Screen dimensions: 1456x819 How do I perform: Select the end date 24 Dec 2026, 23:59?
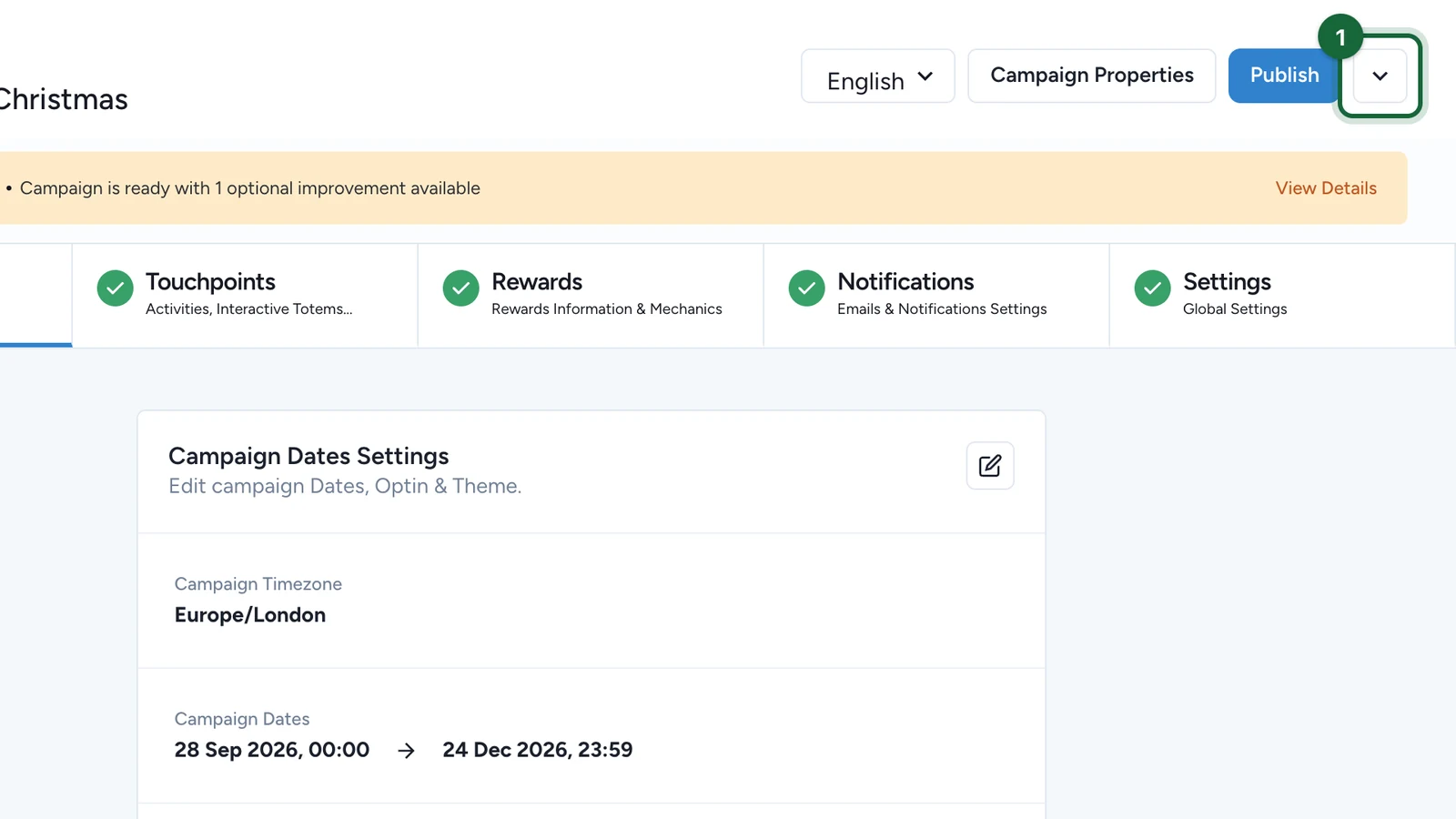coord(538,750)
